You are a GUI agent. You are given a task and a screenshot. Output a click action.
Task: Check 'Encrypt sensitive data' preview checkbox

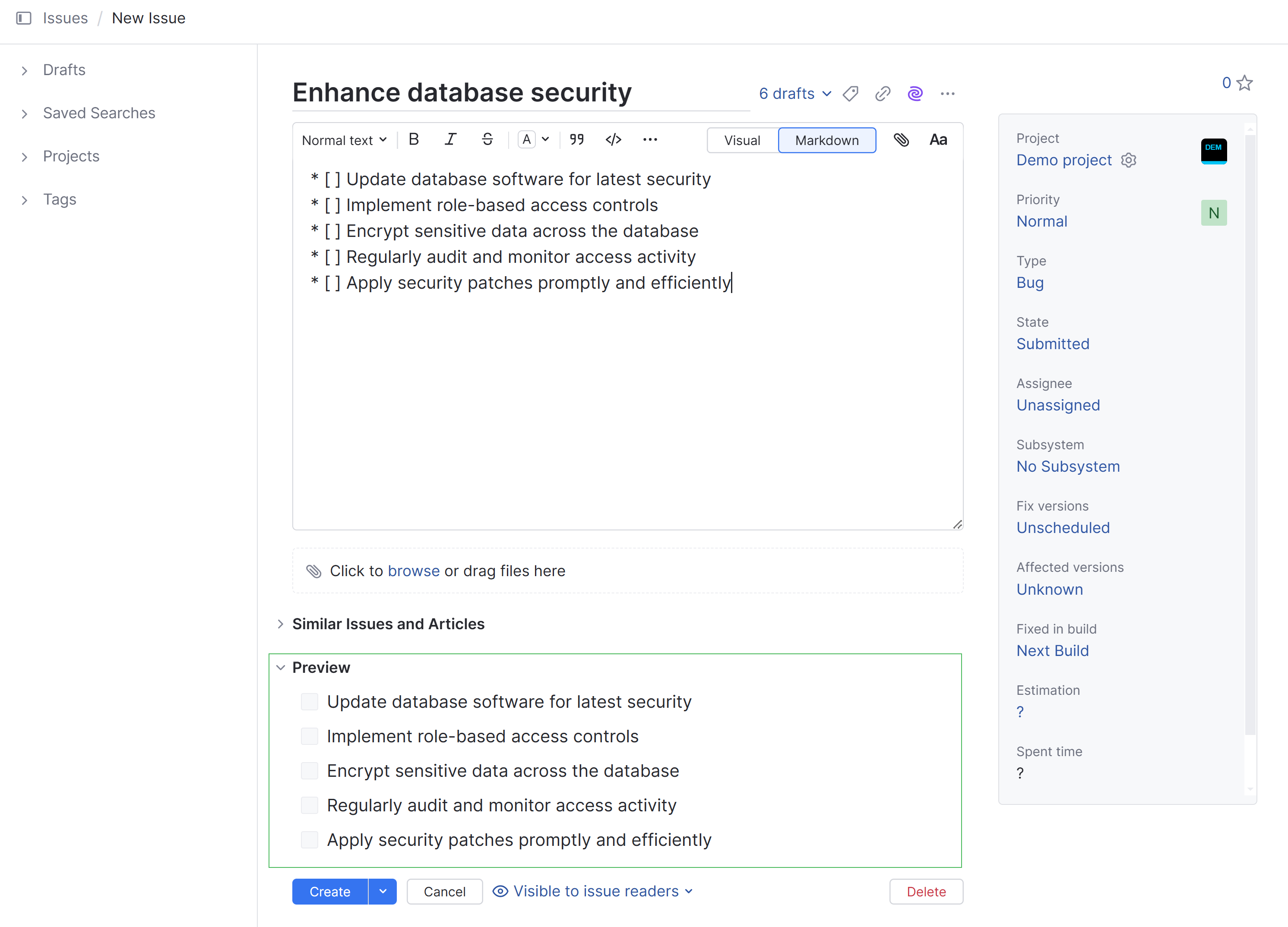[310, 771]
